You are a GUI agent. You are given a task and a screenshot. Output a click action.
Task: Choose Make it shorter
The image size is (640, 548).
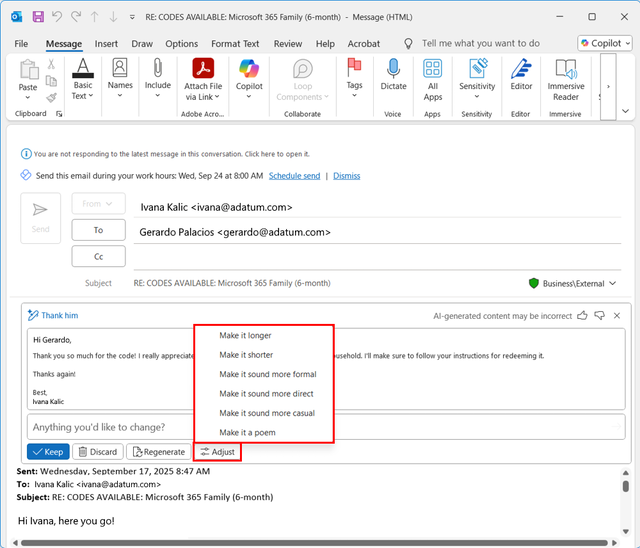(x=264, y=355)
